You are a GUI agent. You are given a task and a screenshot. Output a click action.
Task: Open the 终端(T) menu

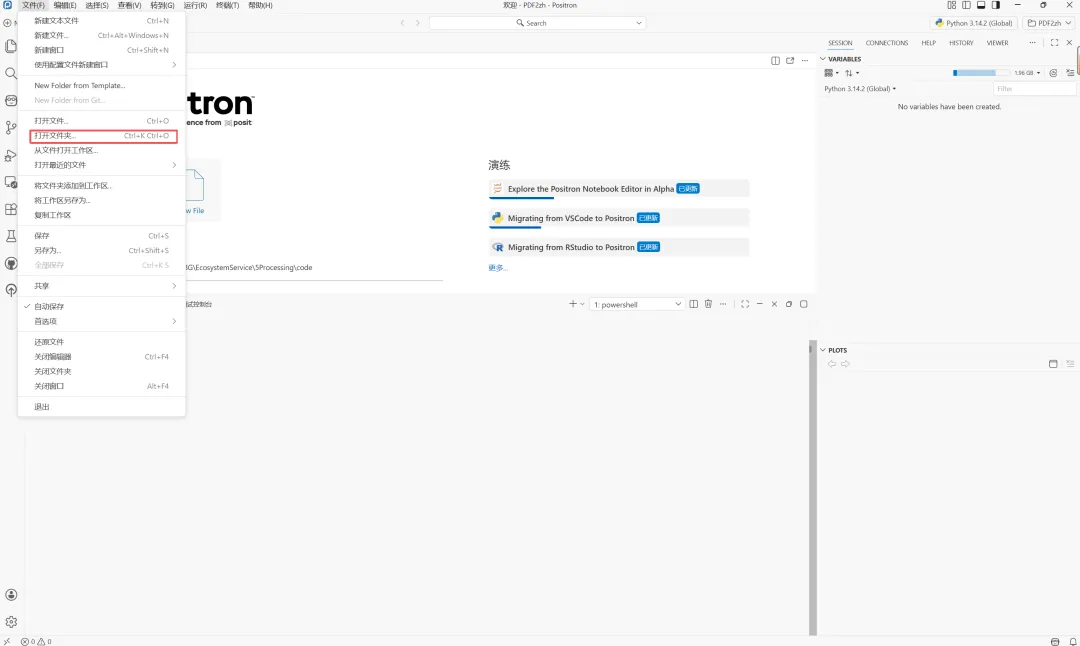point(227,5)
